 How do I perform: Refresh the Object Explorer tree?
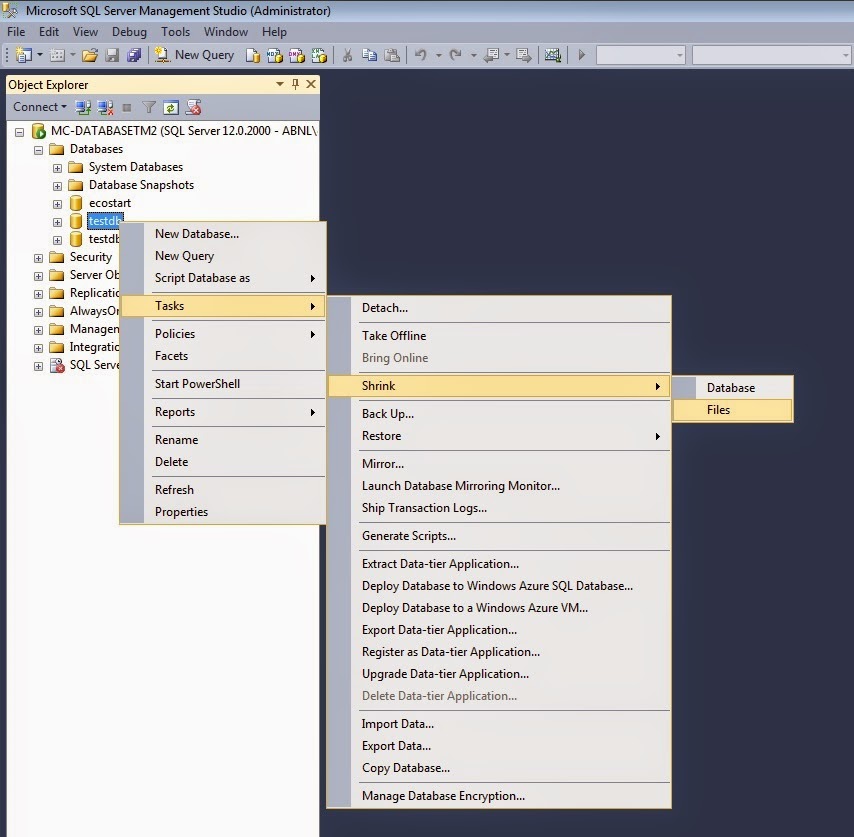(170, 107)
